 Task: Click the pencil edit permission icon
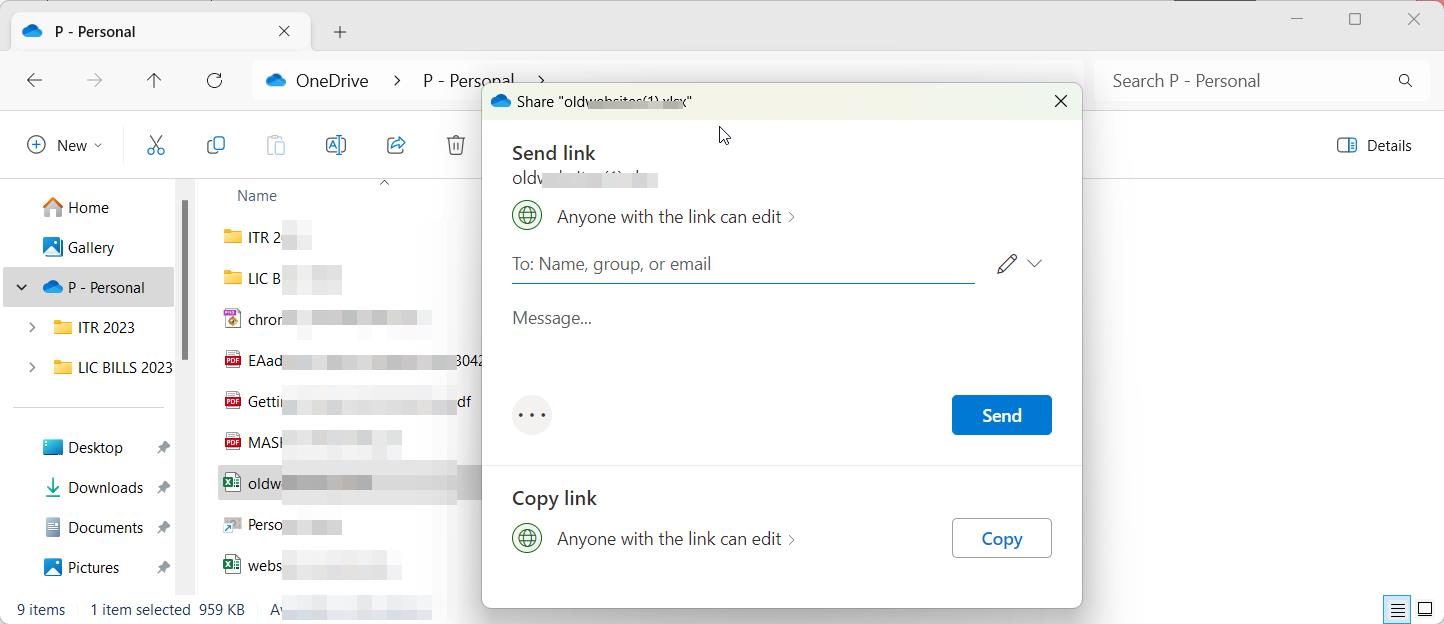pyautogui.click(x=1007, y=264)
